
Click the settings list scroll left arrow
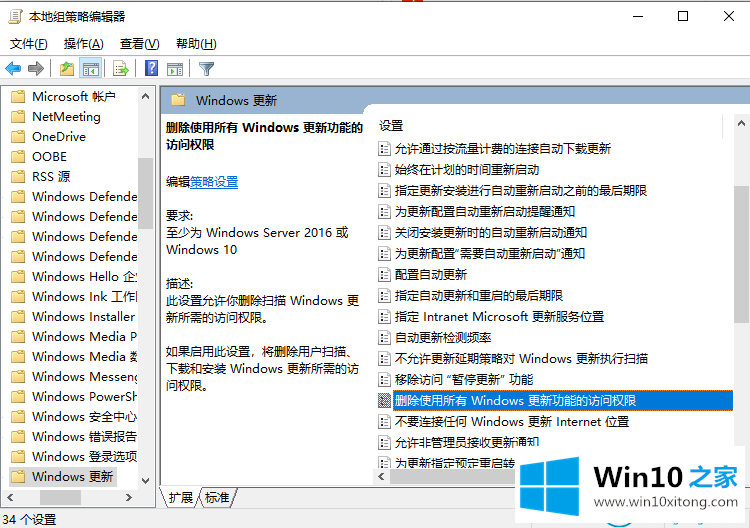click(x=381, y=476)
